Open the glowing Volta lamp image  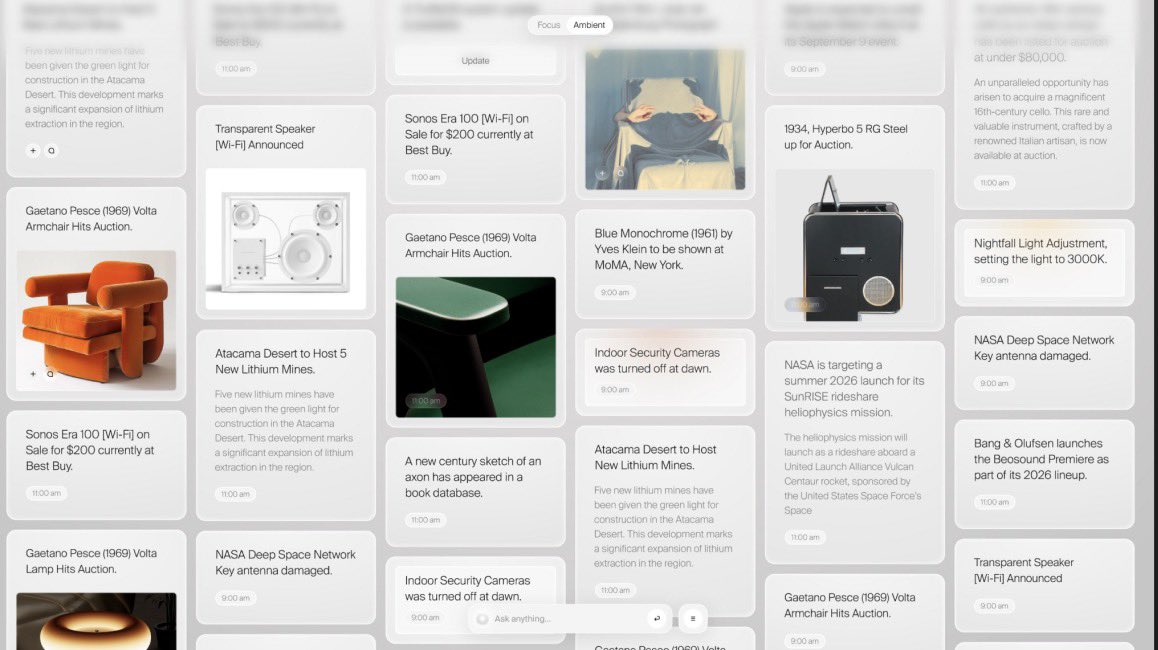click(x=97, y=621)
